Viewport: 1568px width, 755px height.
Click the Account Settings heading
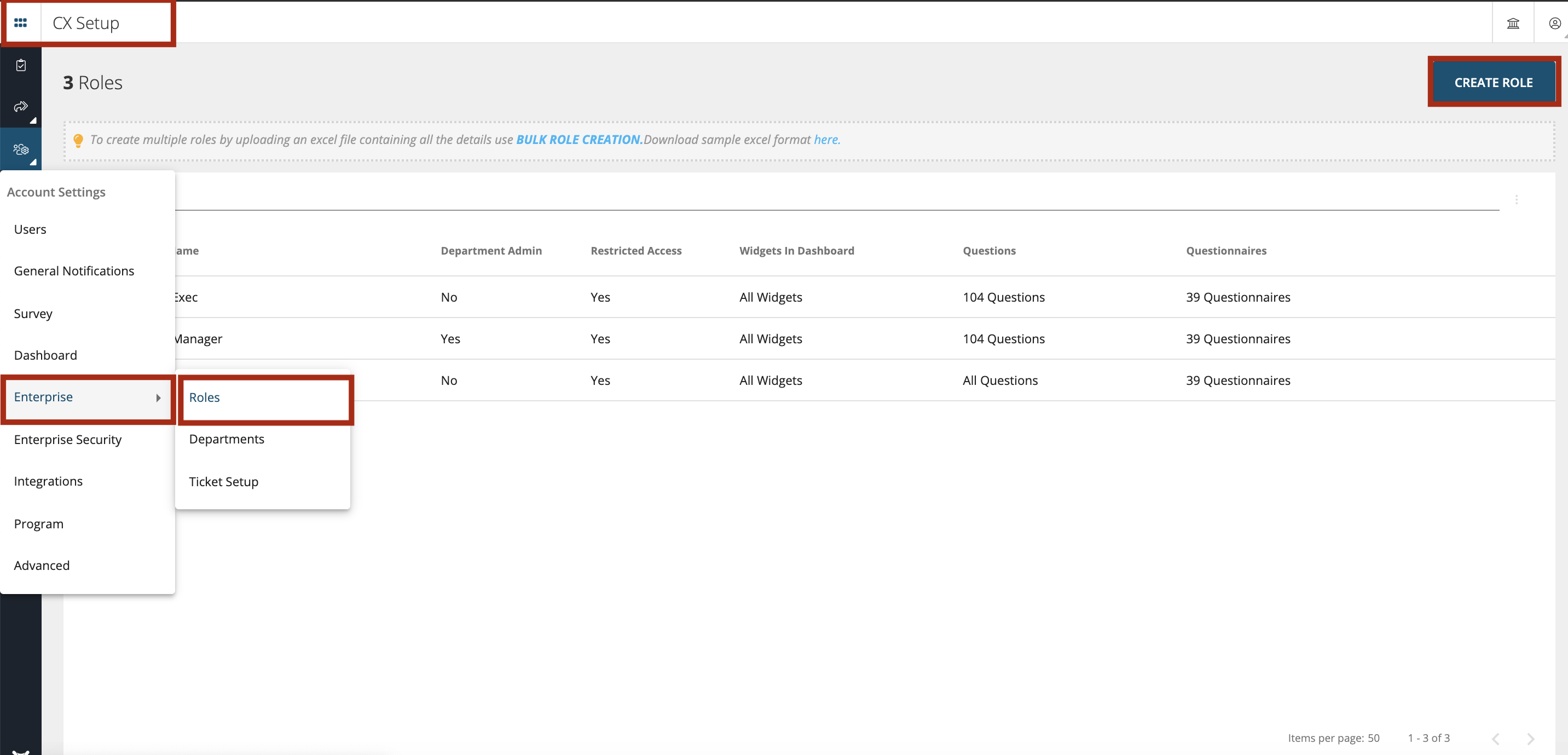point(56,192)
